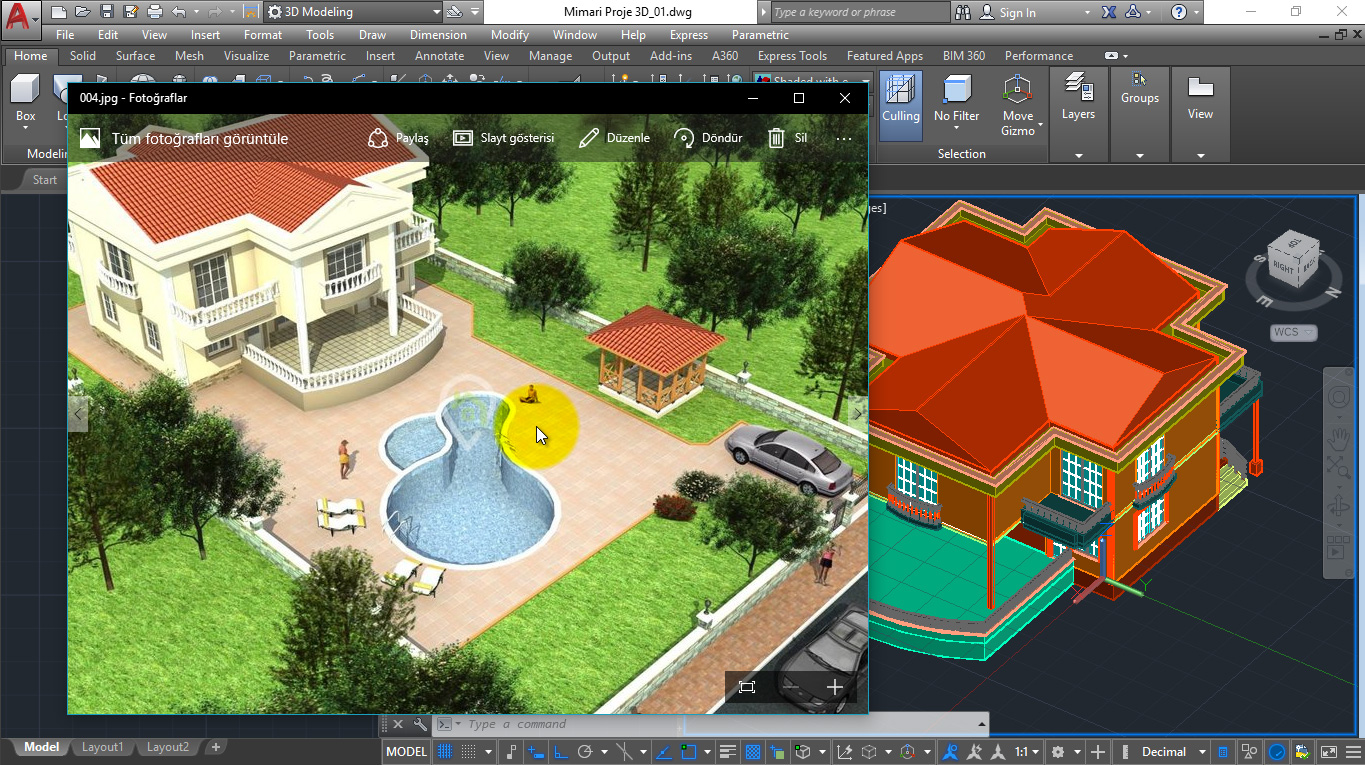Image resolution: width=1365 pixels, height=765 pixels.
Task: Click the Save icon in Quick Access toolbar
Action: click(x=108, y=12)
